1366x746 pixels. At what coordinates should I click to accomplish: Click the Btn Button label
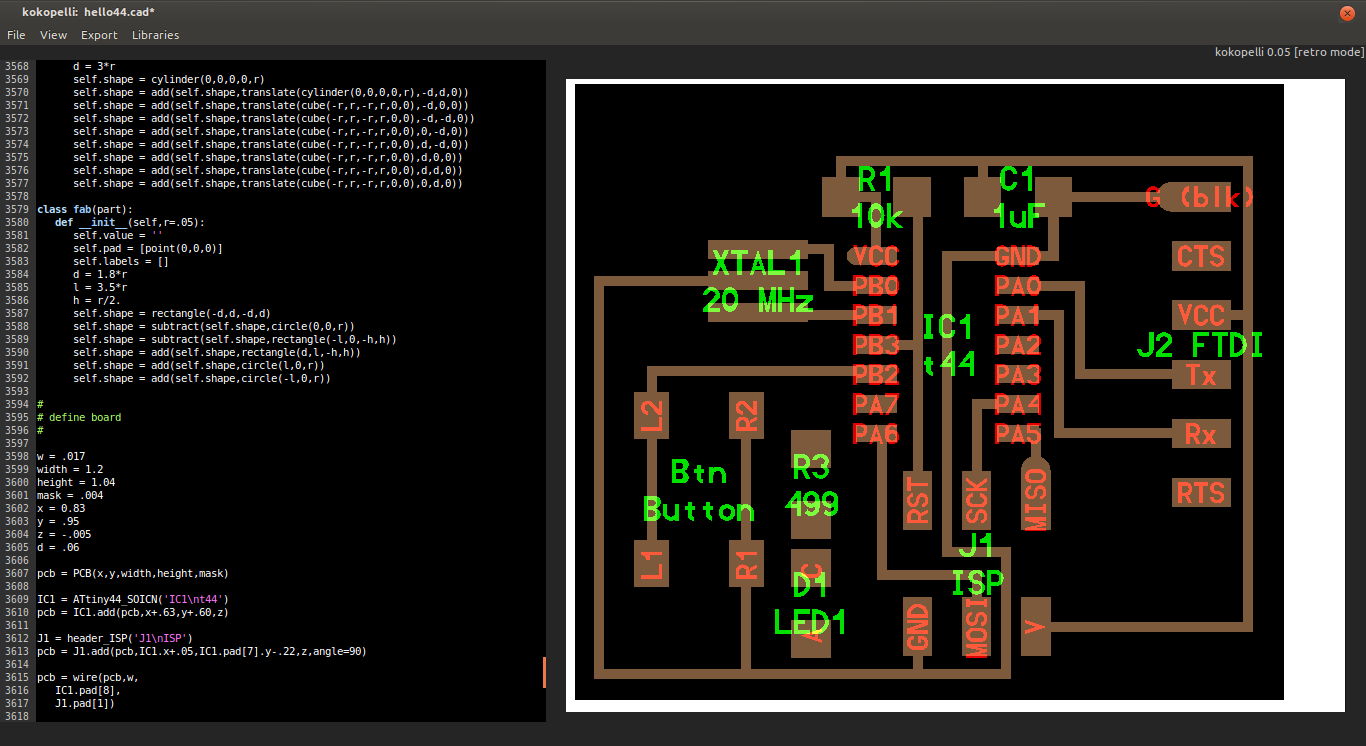pos(699,491)
